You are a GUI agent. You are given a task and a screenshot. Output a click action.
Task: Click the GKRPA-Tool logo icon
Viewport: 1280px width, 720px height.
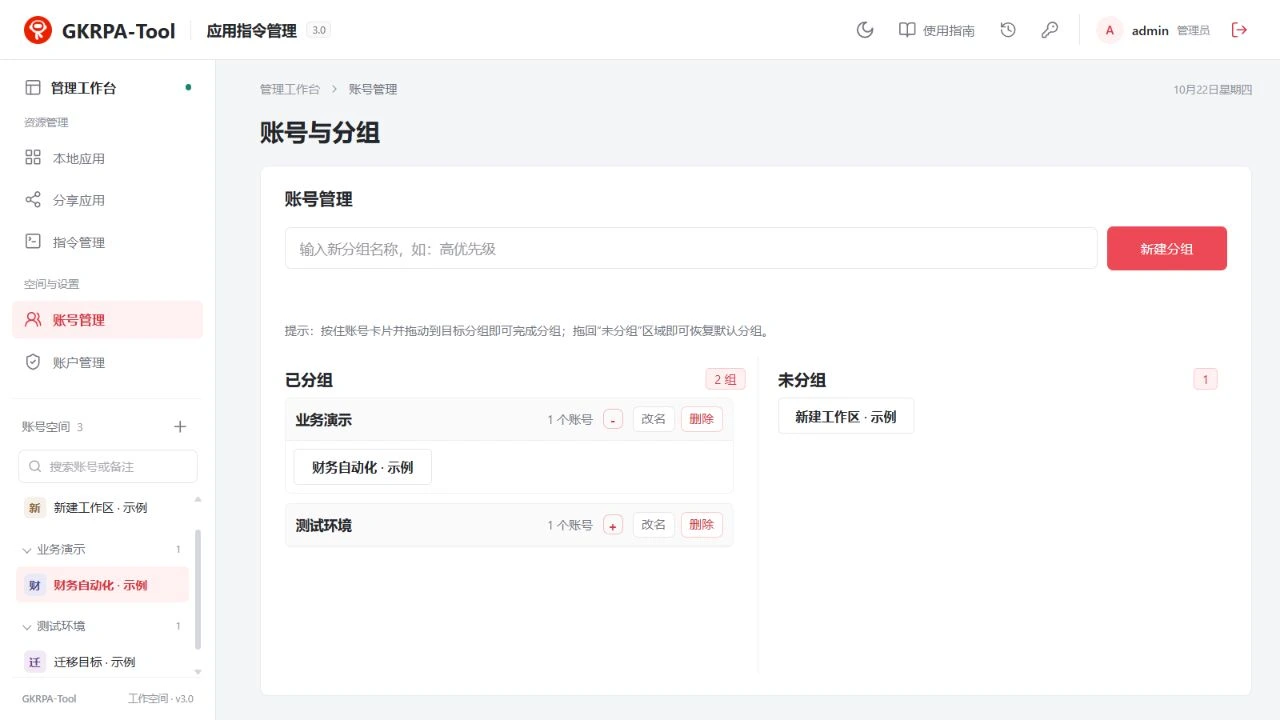[x=38, y=30]
